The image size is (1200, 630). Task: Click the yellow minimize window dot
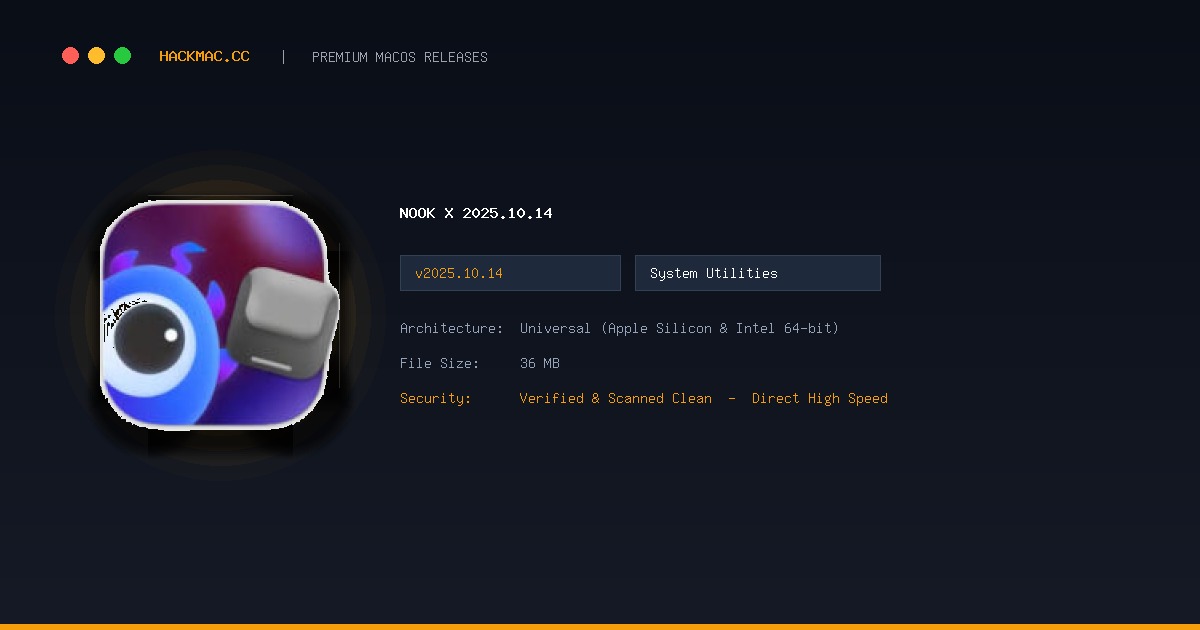tap(96, 56)
